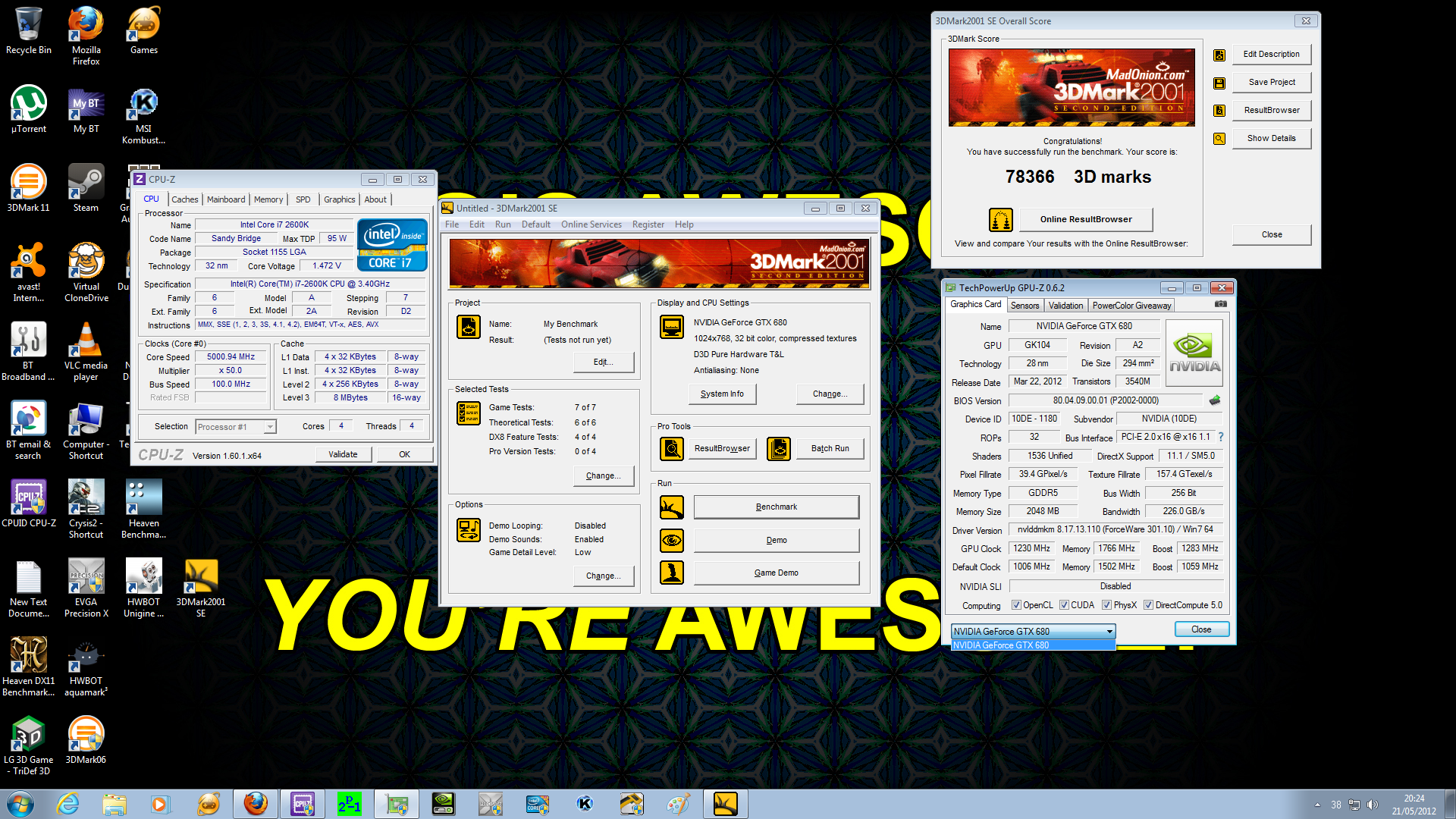Switch to the Validation tab in GPU-Z
1456x819 pixels.
tap(1065, 306)
